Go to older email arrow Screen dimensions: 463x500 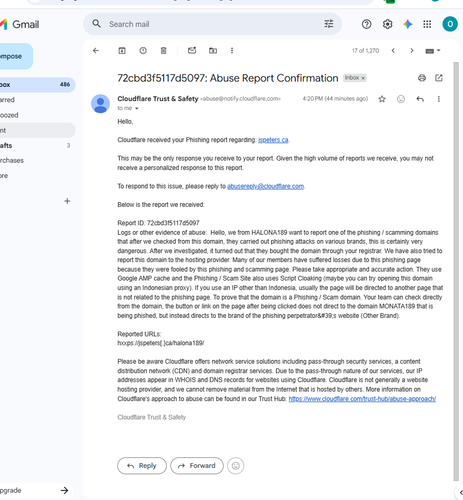(x=412, y=51)
